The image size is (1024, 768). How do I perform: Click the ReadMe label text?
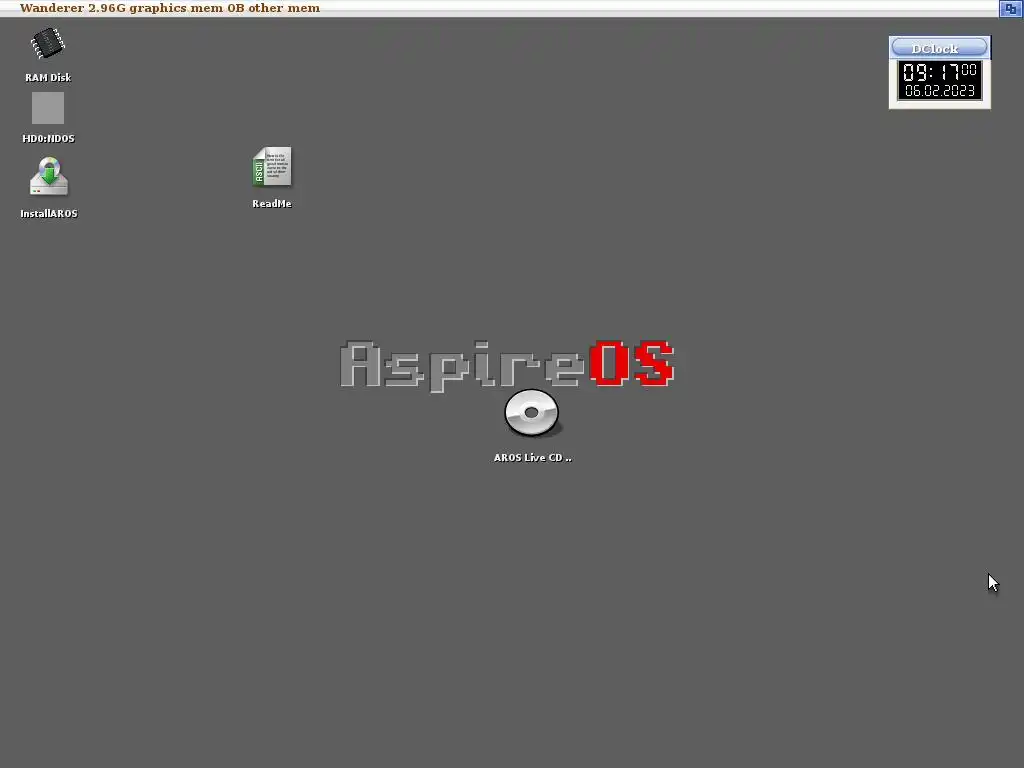(272, 204)
